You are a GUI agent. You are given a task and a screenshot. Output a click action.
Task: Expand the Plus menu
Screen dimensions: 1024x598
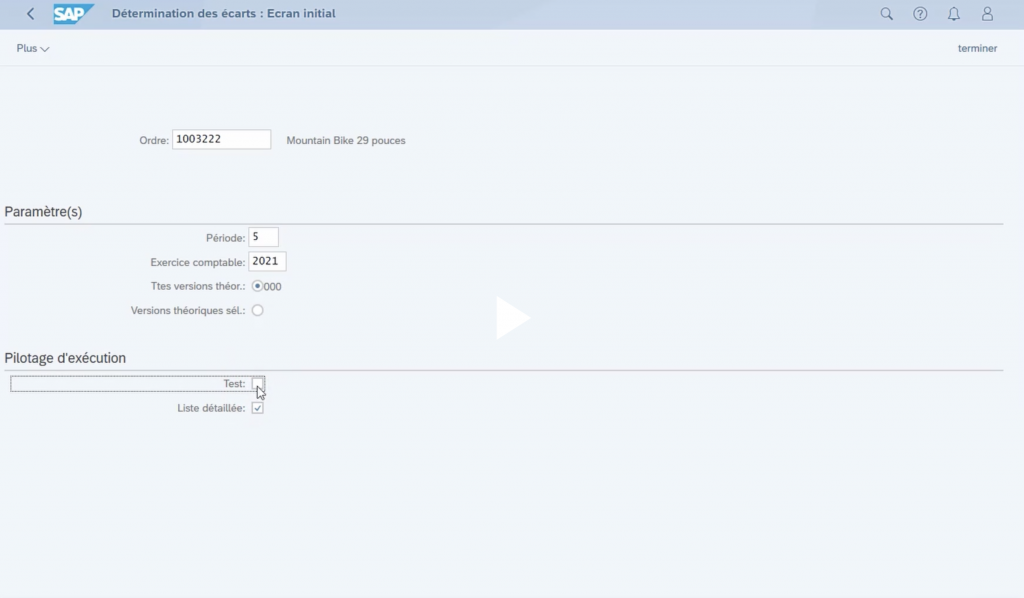33,48
